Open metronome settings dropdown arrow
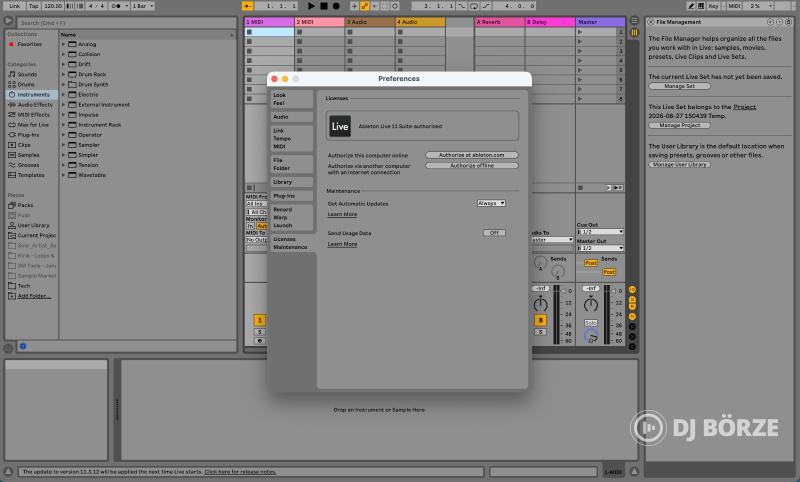800x482 pixels. pyautogui.click(x=127, y=6)
